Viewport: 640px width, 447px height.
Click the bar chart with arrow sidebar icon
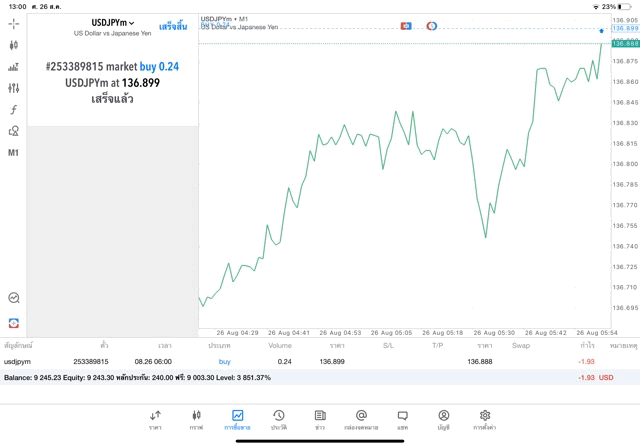click(13, 67)
